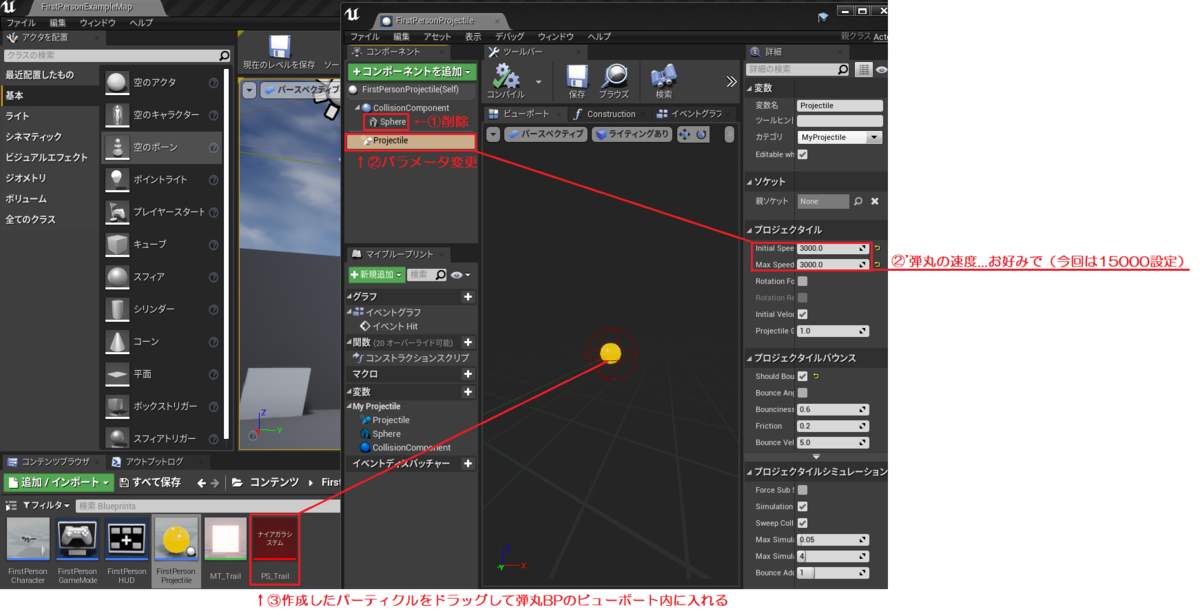Click the ブラウズ (Browse) toolbar icon

tap(617, 78)
